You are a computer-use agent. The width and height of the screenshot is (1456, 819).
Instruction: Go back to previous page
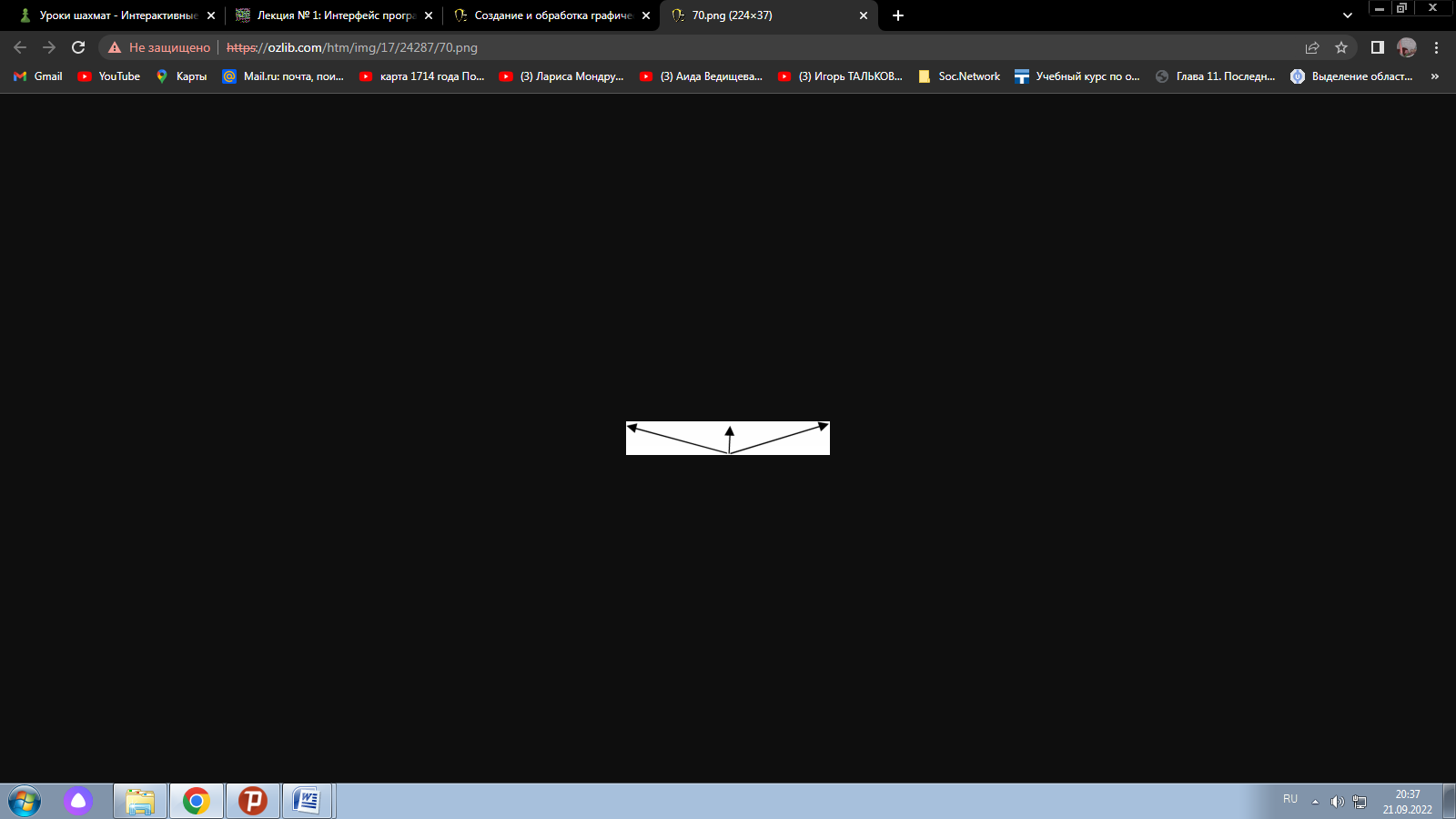20,47
